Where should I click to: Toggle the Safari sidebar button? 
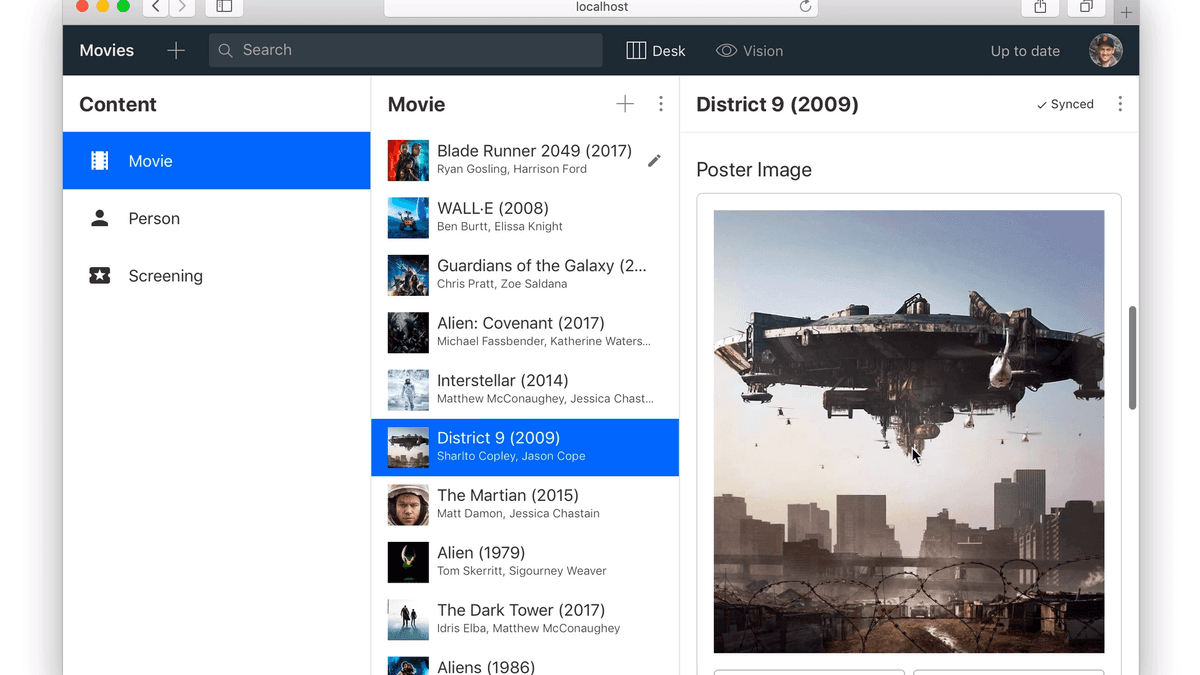[224, 7]
